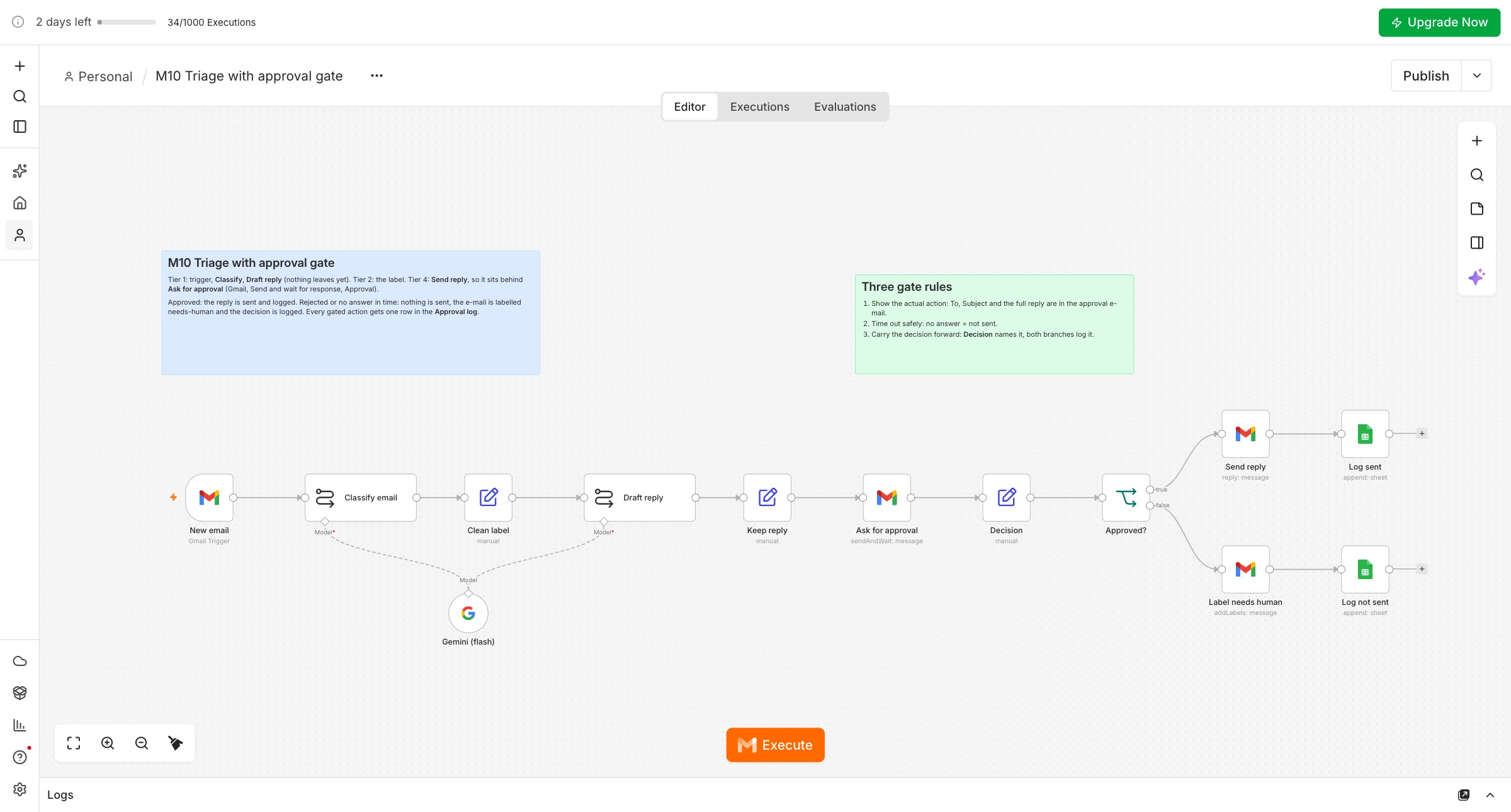Switch to the Executions tab

tap(759, 107)
